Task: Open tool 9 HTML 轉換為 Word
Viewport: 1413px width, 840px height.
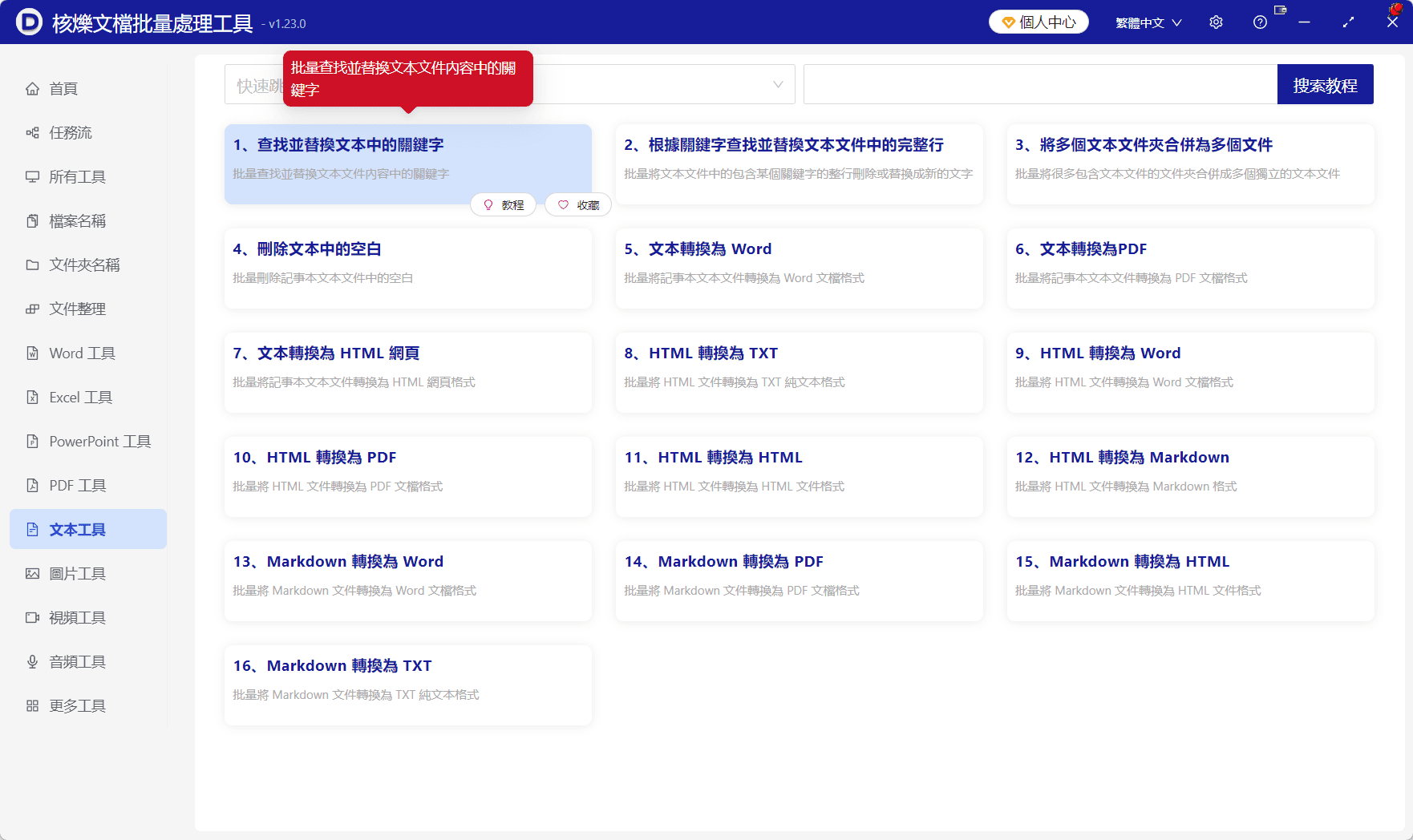Action: point(1191,372)
